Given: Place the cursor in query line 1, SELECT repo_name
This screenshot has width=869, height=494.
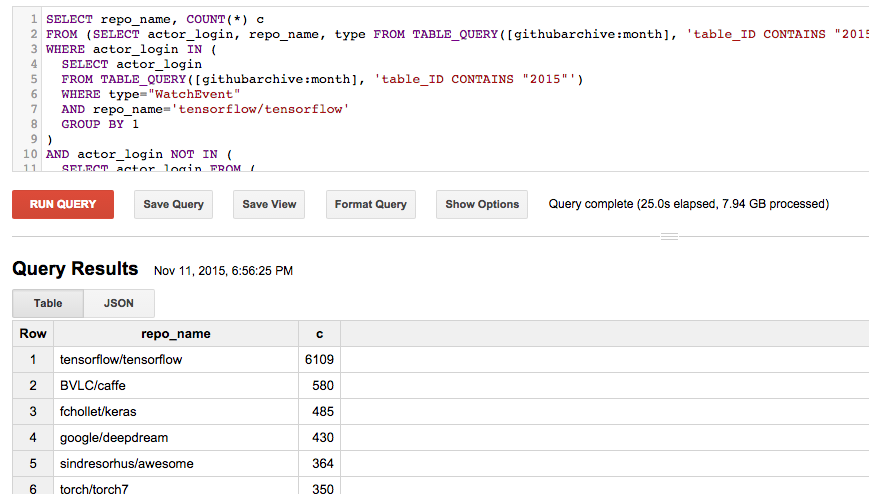Looking at the screenshot, I should pos(155,19).
